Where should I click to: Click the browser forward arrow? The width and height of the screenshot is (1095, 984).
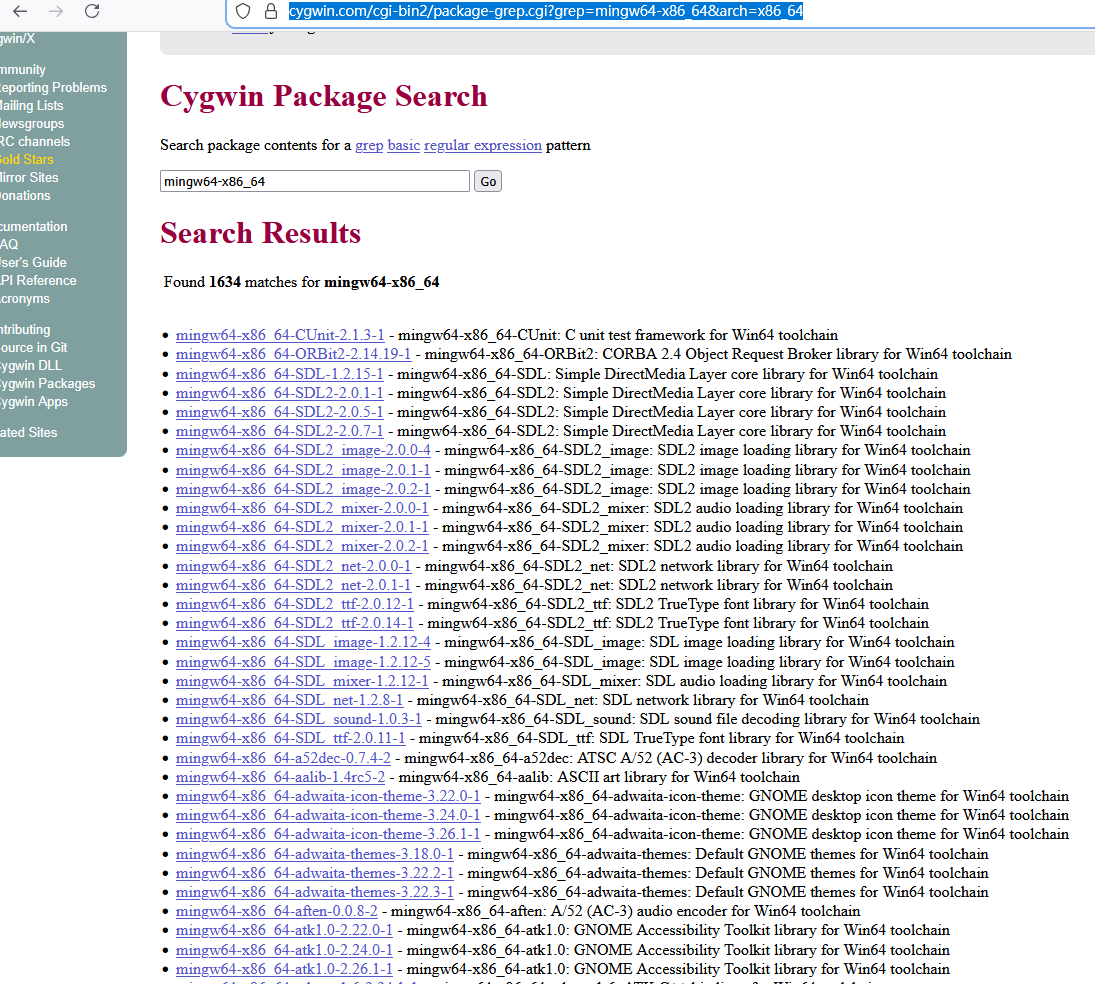pyautogui.click(x=56, y=11)
